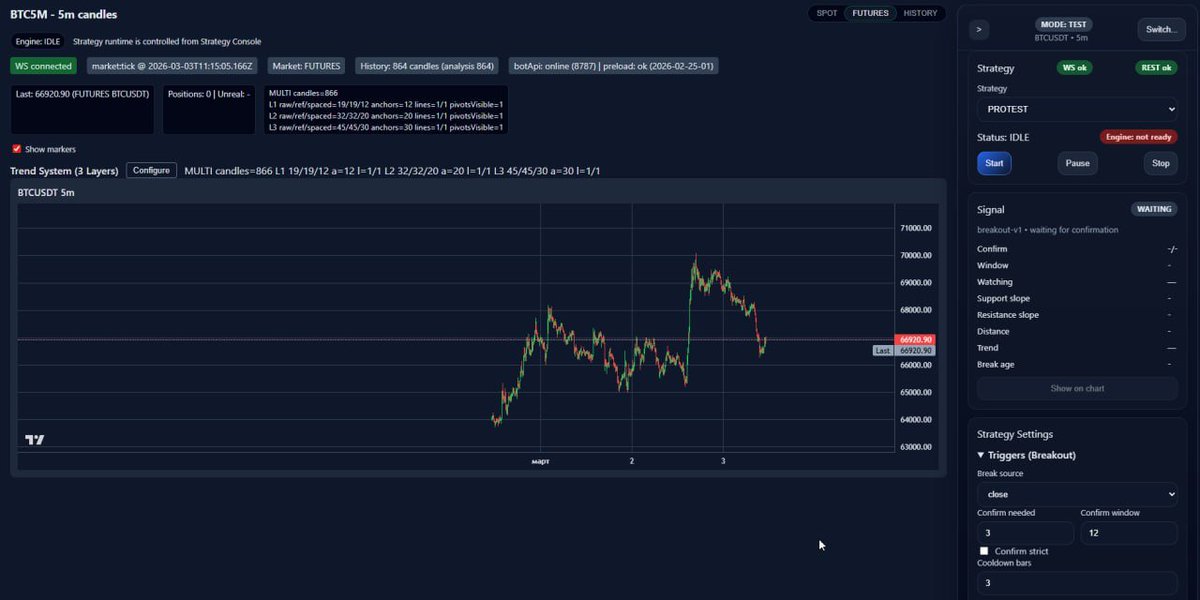
Task: Click the Support slope row
Action: click(x=1077, y=298)
